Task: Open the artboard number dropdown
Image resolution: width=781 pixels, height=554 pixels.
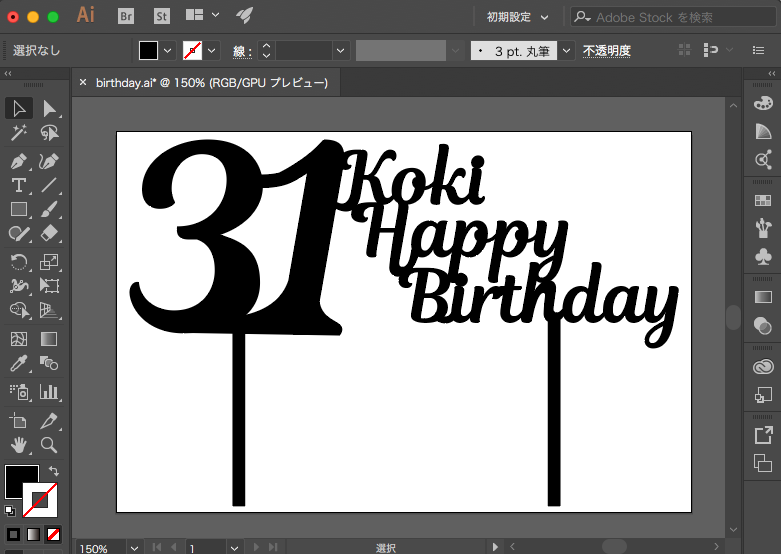Action: click(234, 548)
